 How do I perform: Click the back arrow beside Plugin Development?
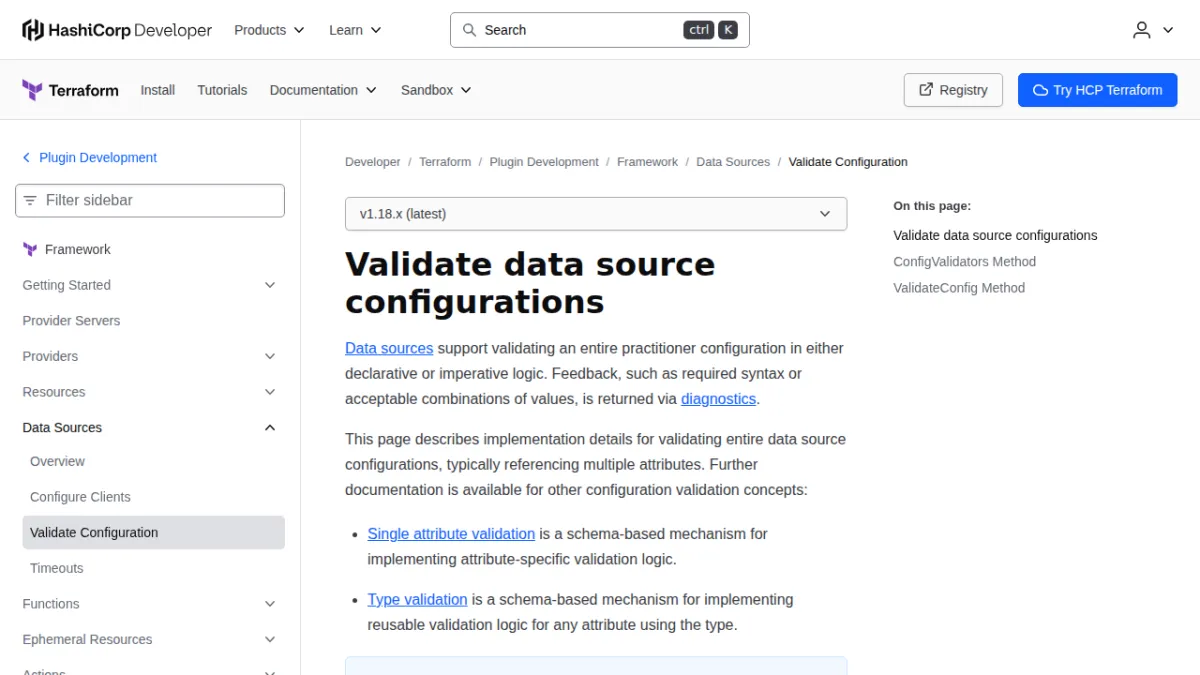point(26,158)
